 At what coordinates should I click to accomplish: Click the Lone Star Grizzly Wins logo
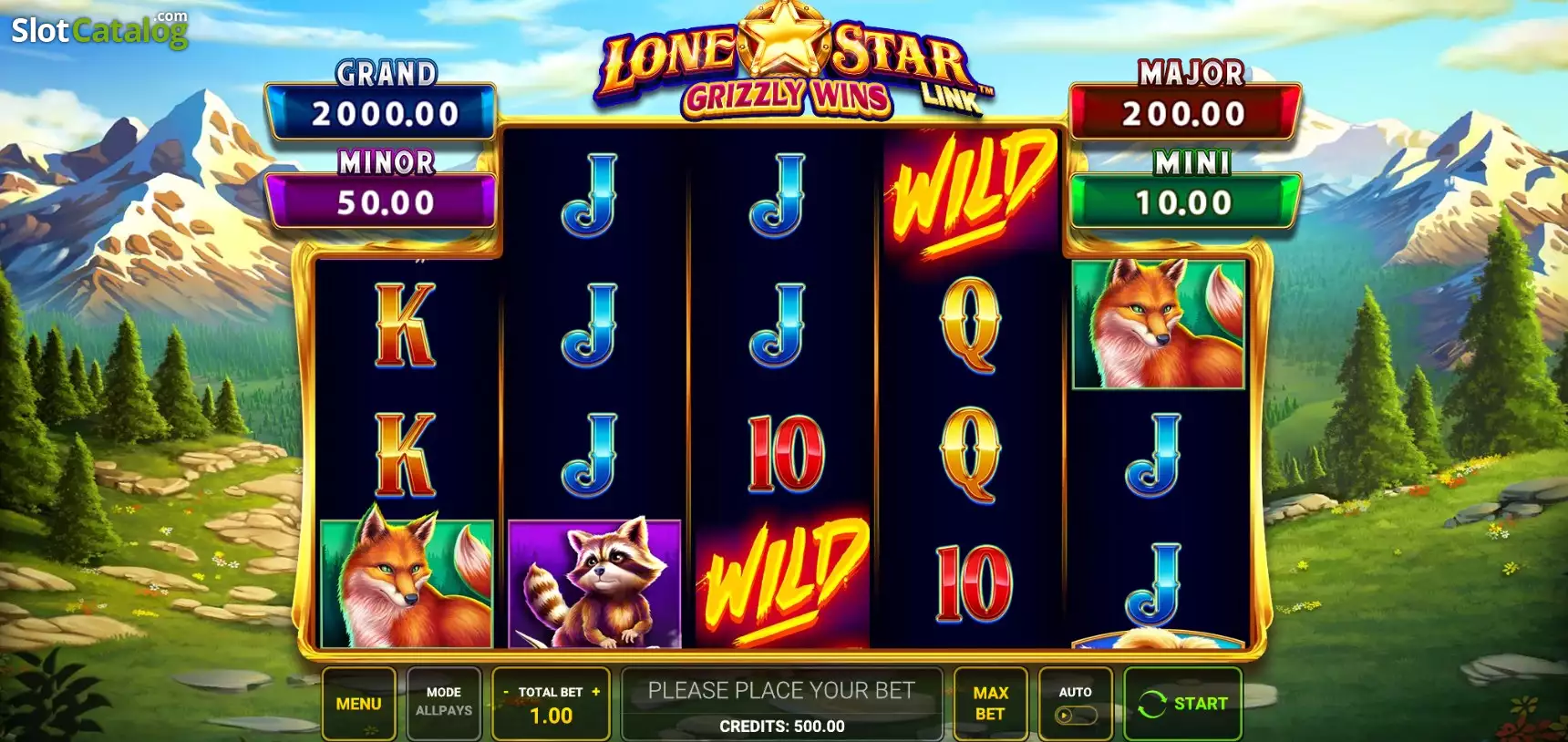click(791, 62)
